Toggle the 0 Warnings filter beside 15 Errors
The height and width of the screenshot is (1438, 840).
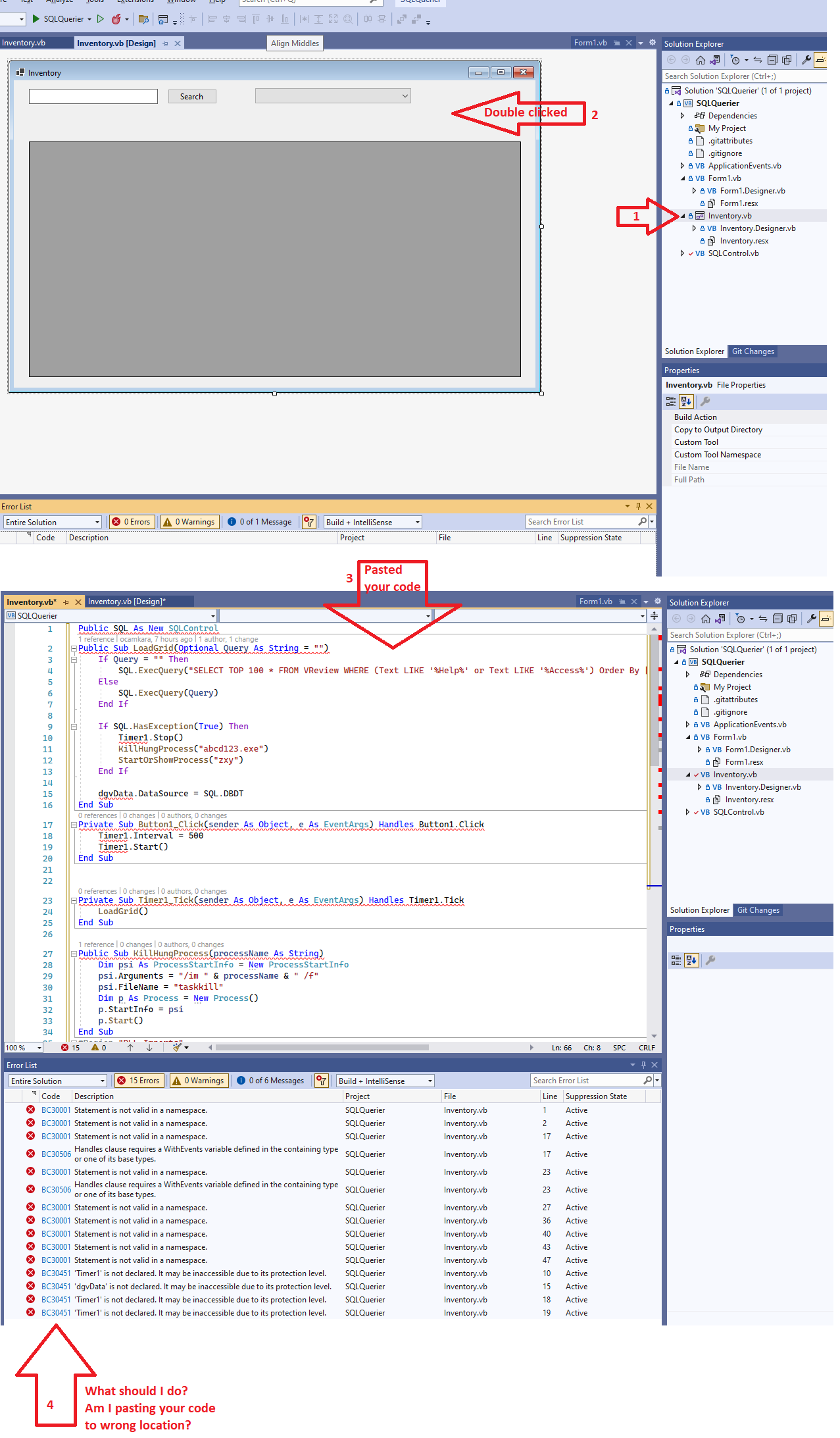(x=199, y=1081)
